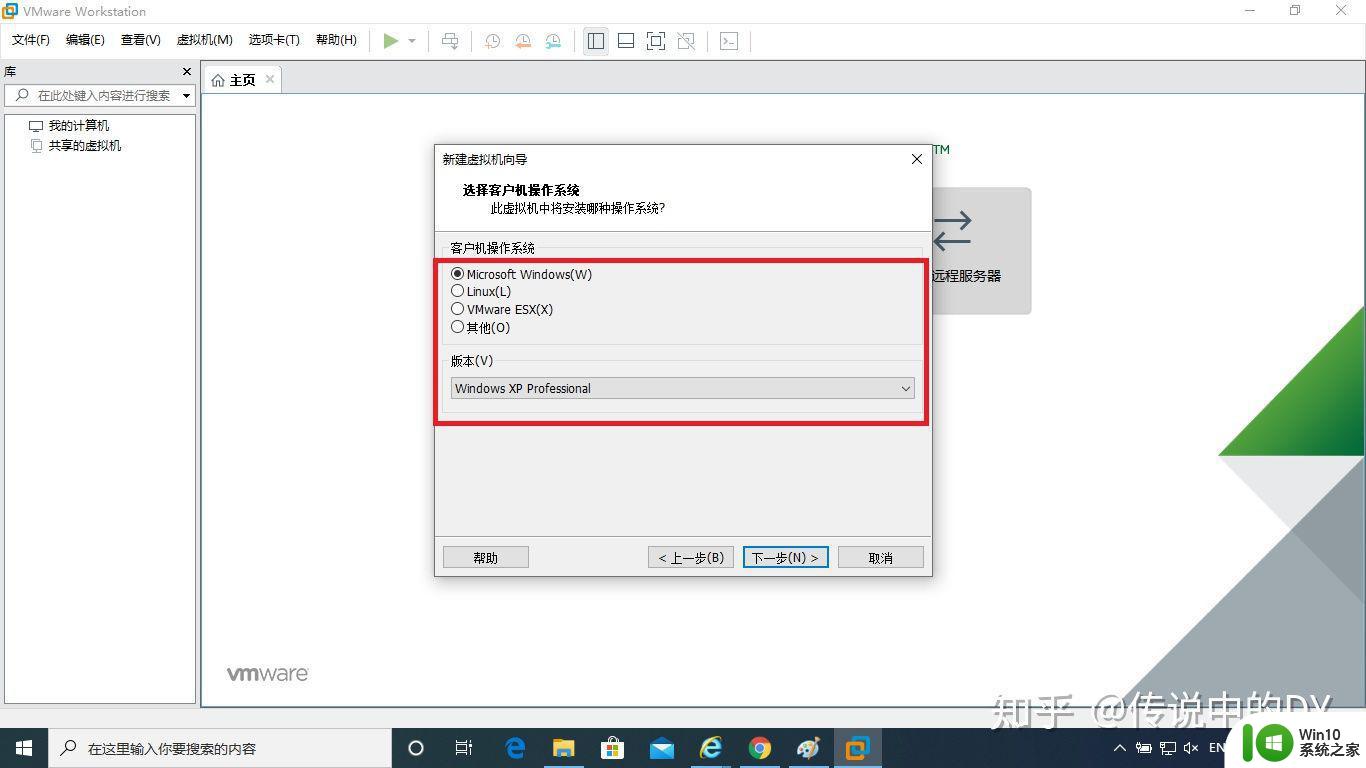Close the 主页 tab with its X
Viewport: 1366px width, 768px height.
pyautogui.click(x=270, y=79)
